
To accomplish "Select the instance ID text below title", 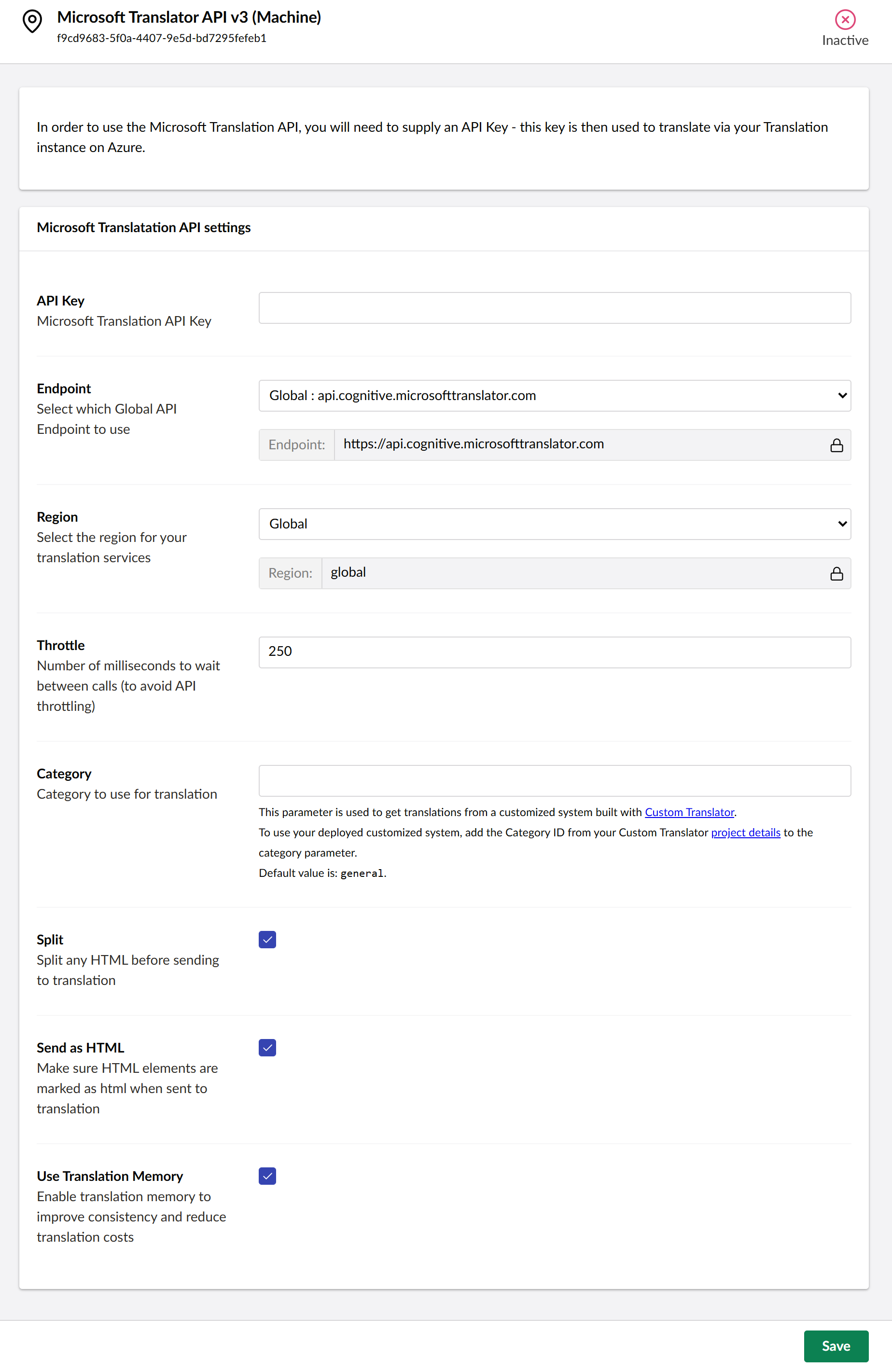I will point(161,38).
